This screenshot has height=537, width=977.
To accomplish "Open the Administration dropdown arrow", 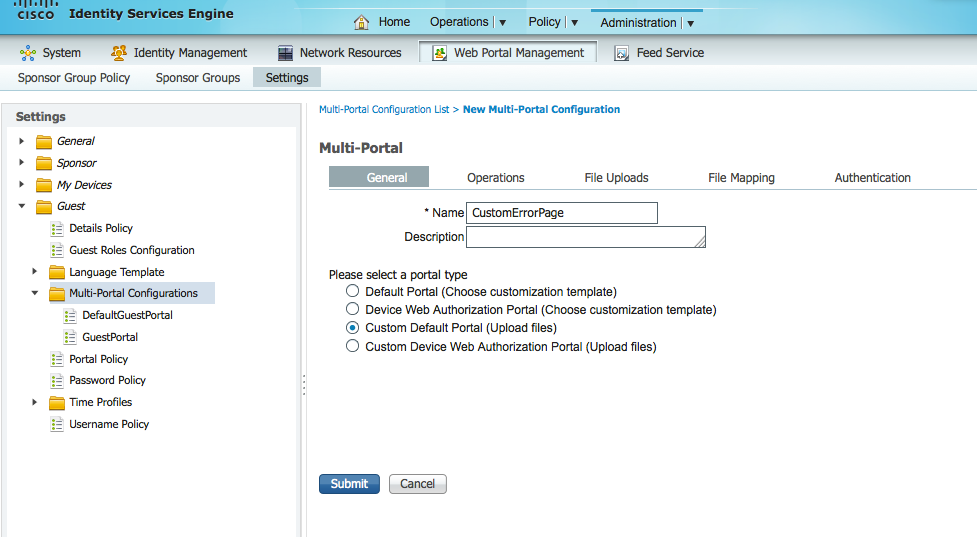I will pyautogui.click(x=690, y=24).
